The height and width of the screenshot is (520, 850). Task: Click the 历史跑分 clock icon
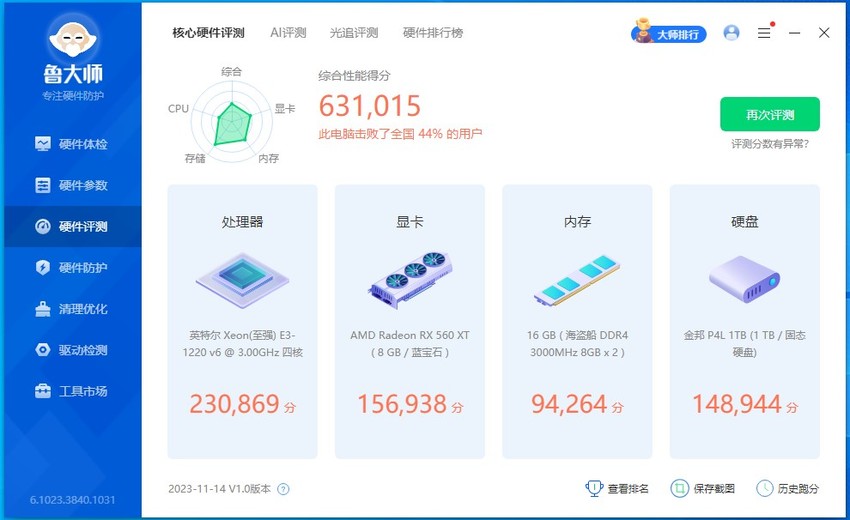764,489
